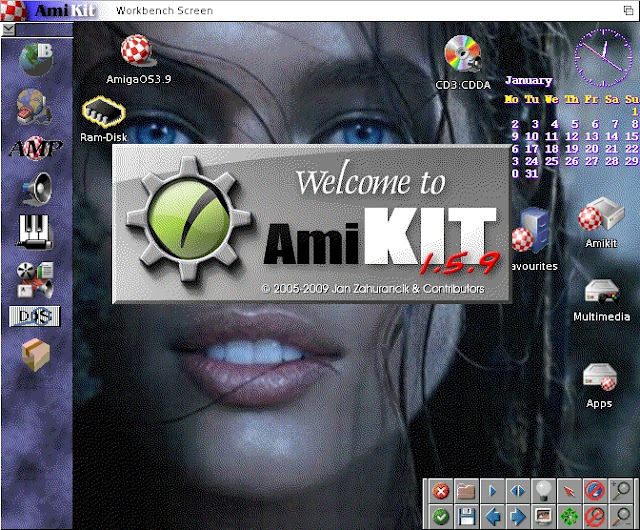Click the cardboard package icon in dock
This screenshot has width=640, height=530.
tap(36, 354)
